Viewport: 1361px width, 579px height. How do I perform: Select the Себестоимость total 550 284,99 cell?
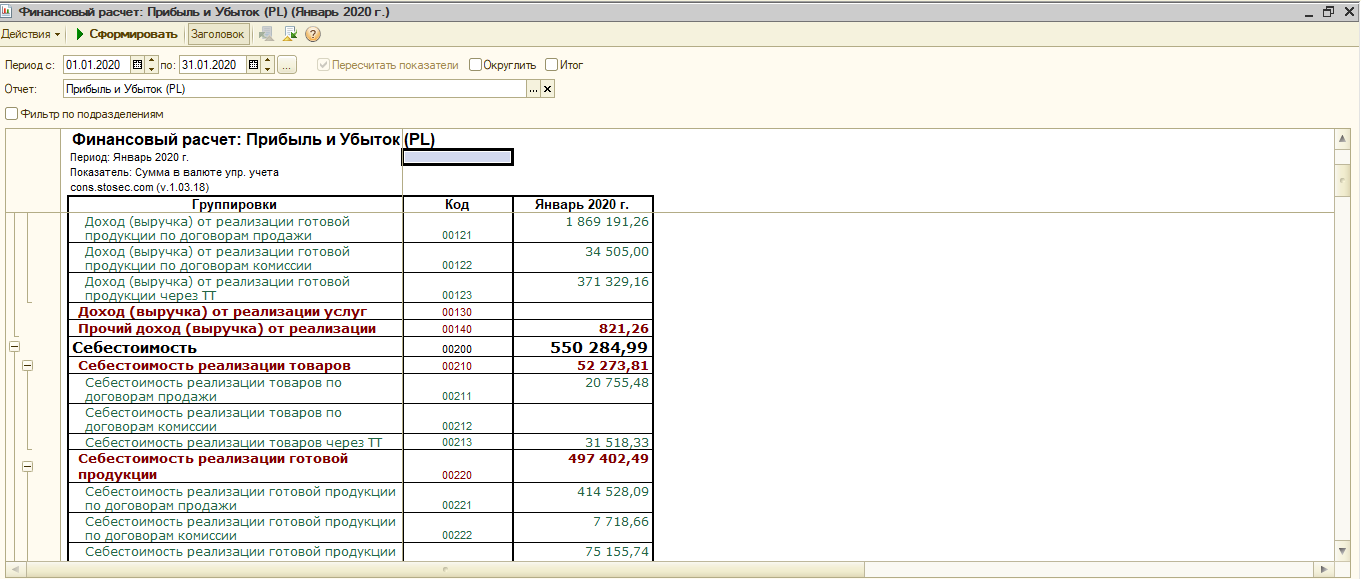click(582, 348)
